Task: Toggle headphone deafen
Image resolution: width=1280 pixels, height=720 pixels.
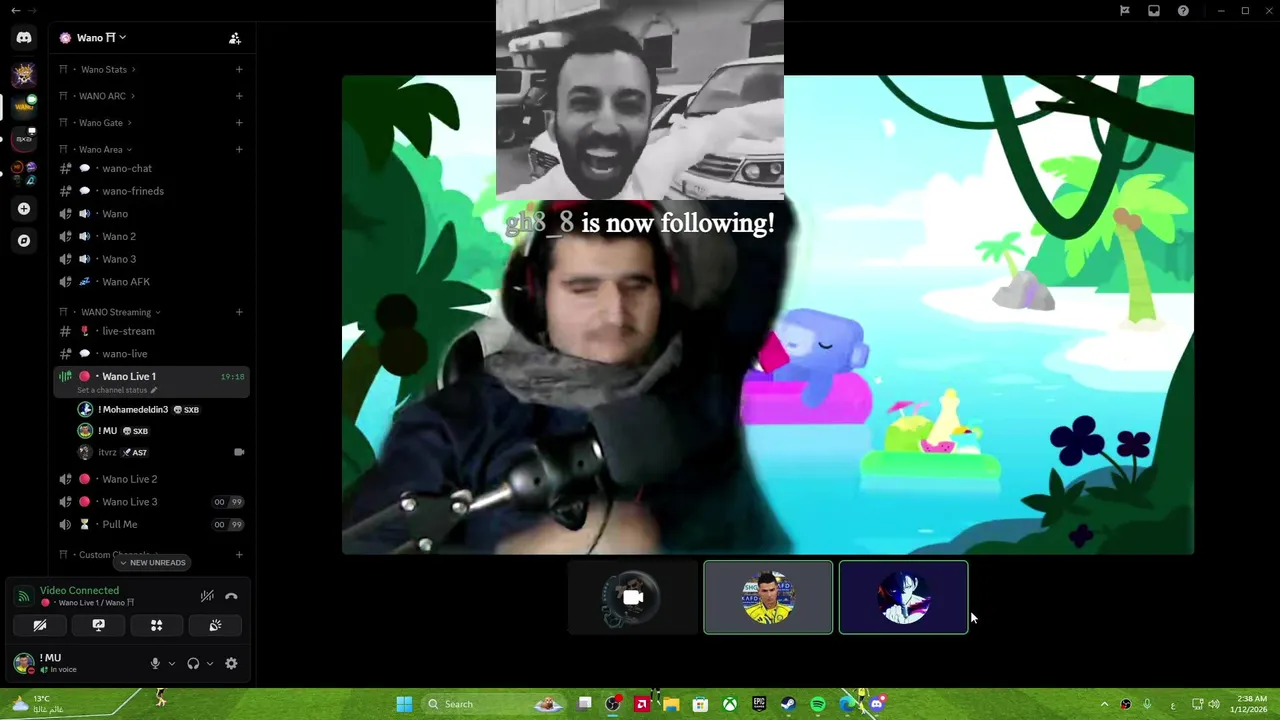Action: tap(193, 663)
